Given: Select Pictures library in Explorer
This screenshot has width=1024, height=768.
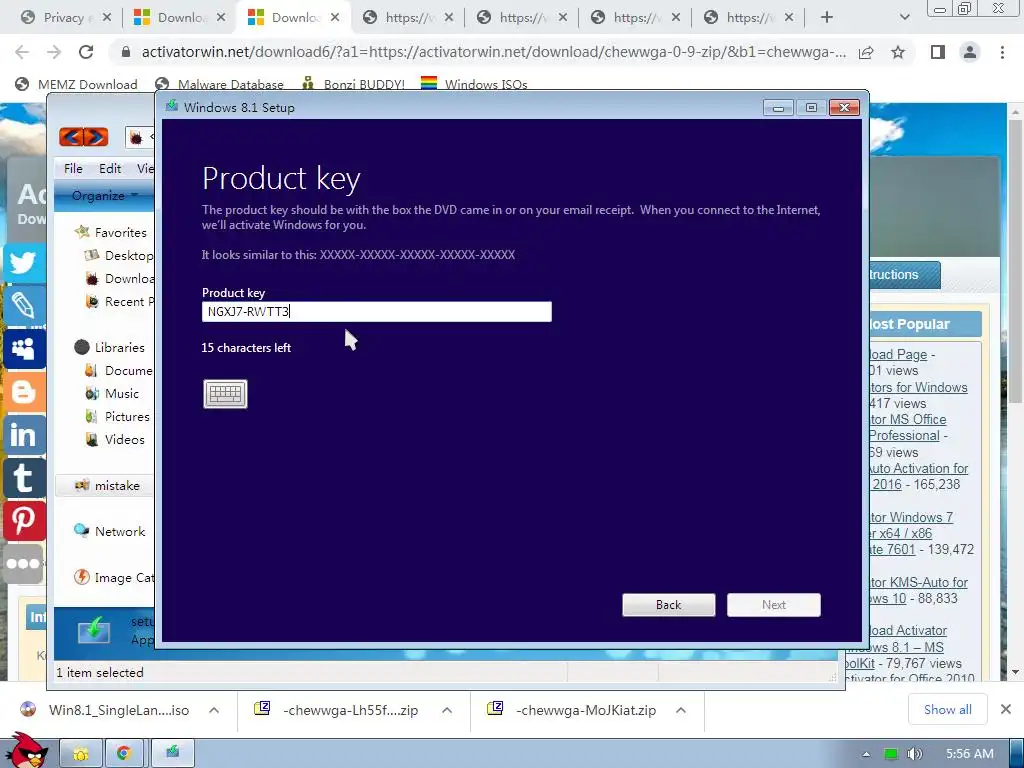Looking at the screenshot, I should pos(118,417).
